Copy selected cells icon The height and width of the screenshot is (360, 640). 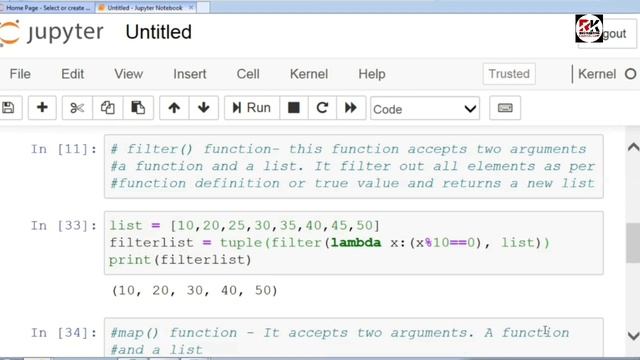108,108
